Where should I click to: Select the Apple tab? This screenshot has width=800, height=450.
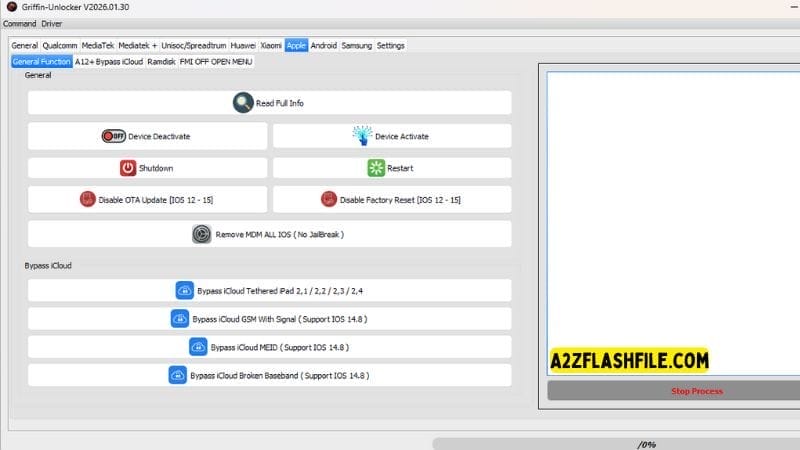coord(296,45)
